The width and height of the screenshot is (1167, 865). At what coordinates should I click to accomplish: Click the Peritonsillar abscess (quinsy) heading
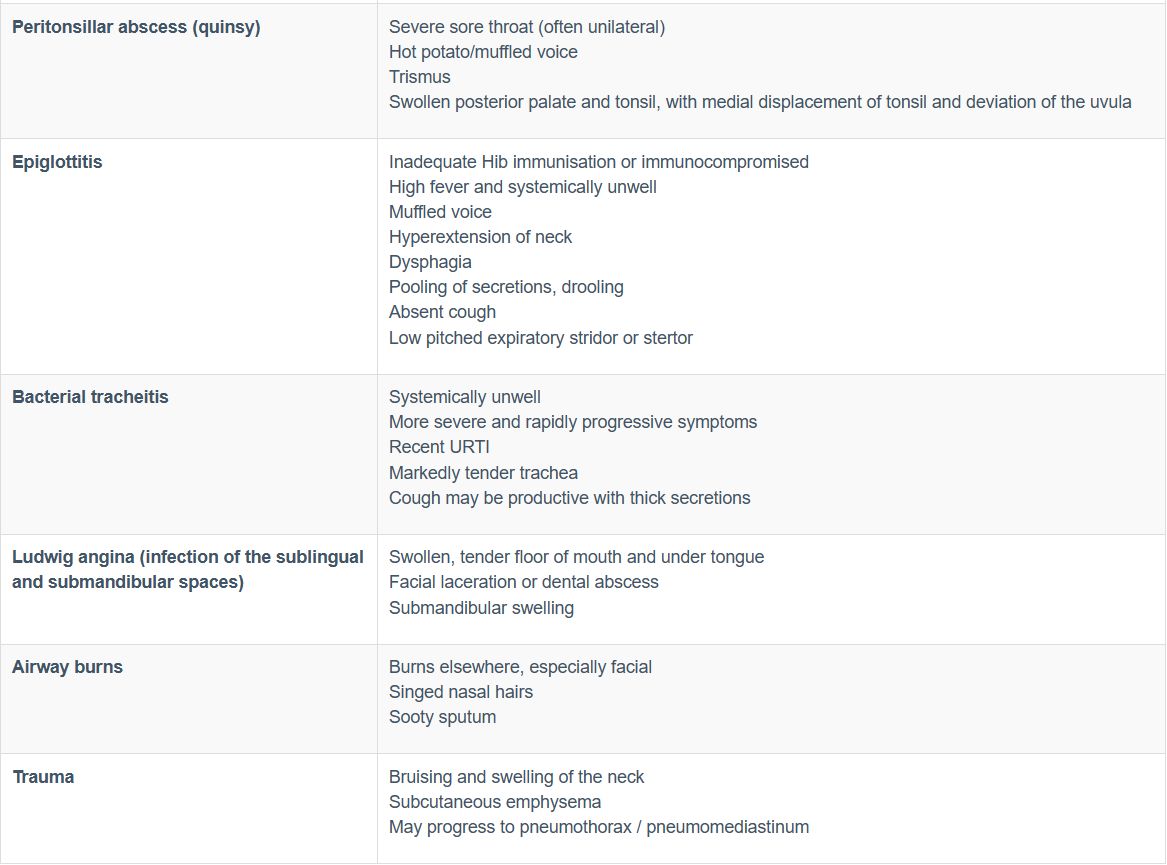(136, 27)
